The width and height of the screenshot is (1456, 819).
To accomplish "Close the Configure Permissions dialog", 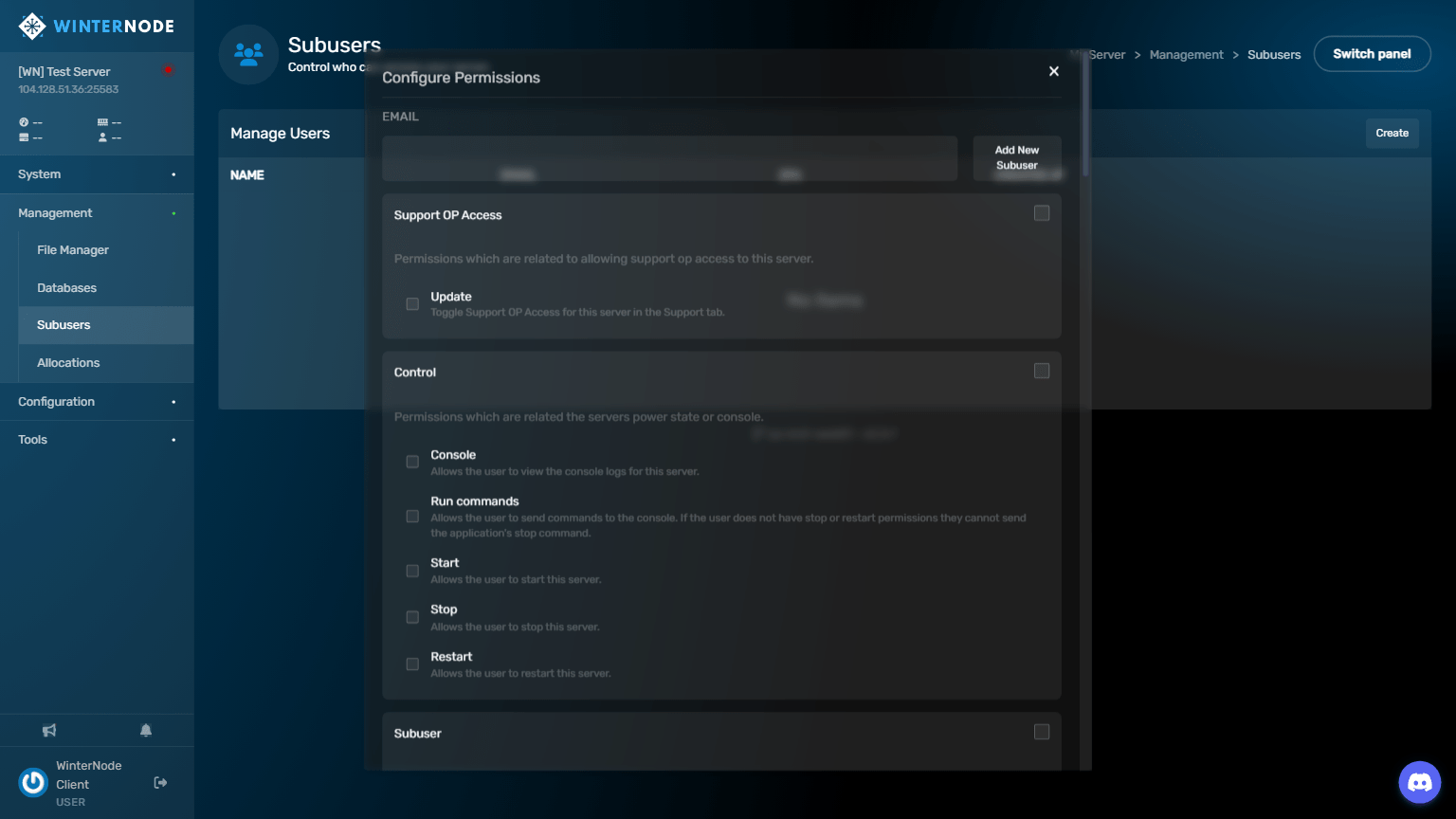I will click(1053, 71).
